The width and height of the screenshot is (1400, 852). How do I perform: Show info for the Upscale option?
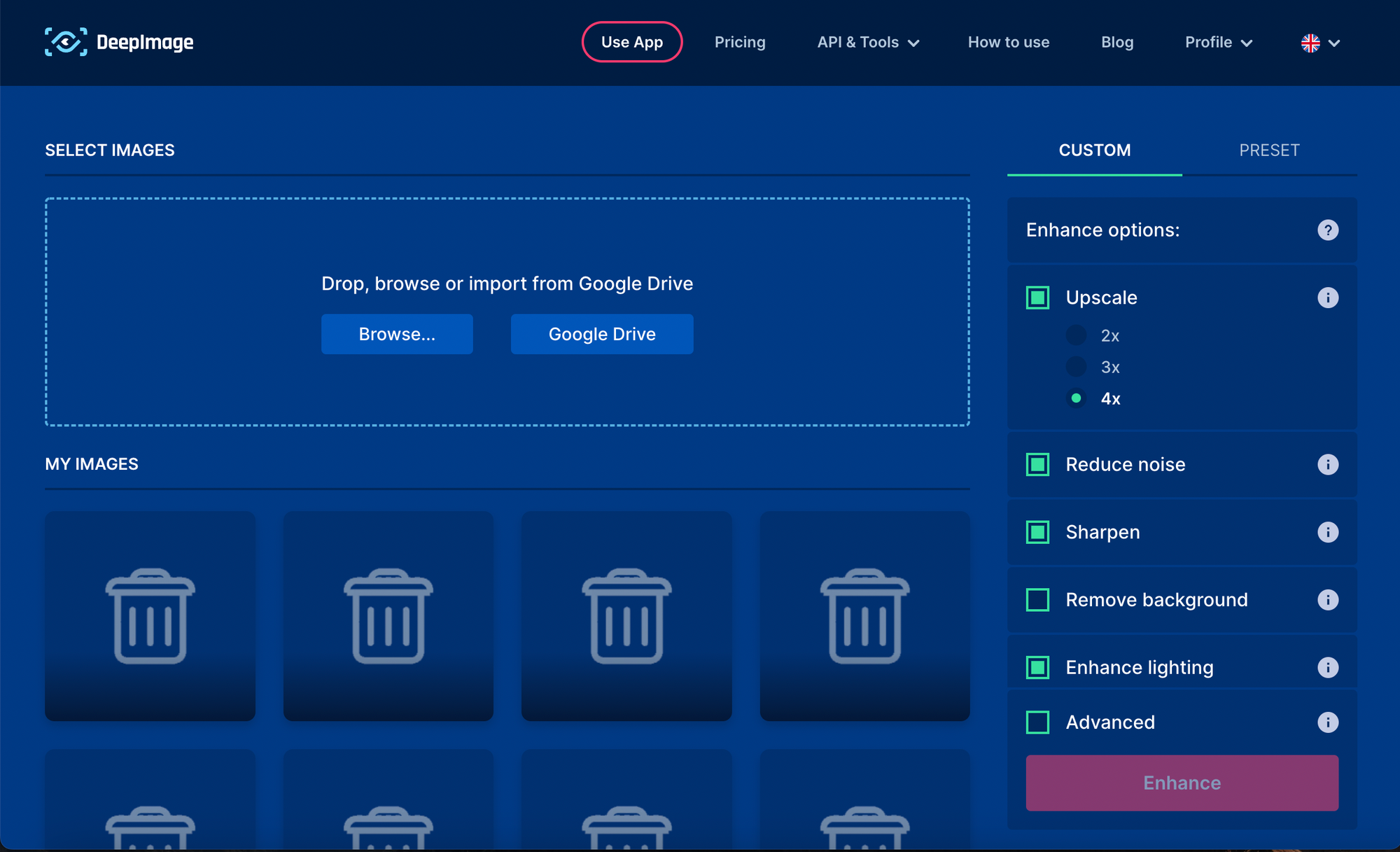point(1328,298)
